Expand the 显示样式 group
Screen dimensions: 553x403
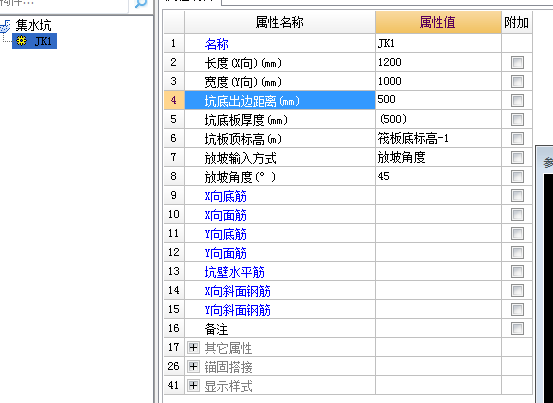pyautogui.click(x=193, y=386)
